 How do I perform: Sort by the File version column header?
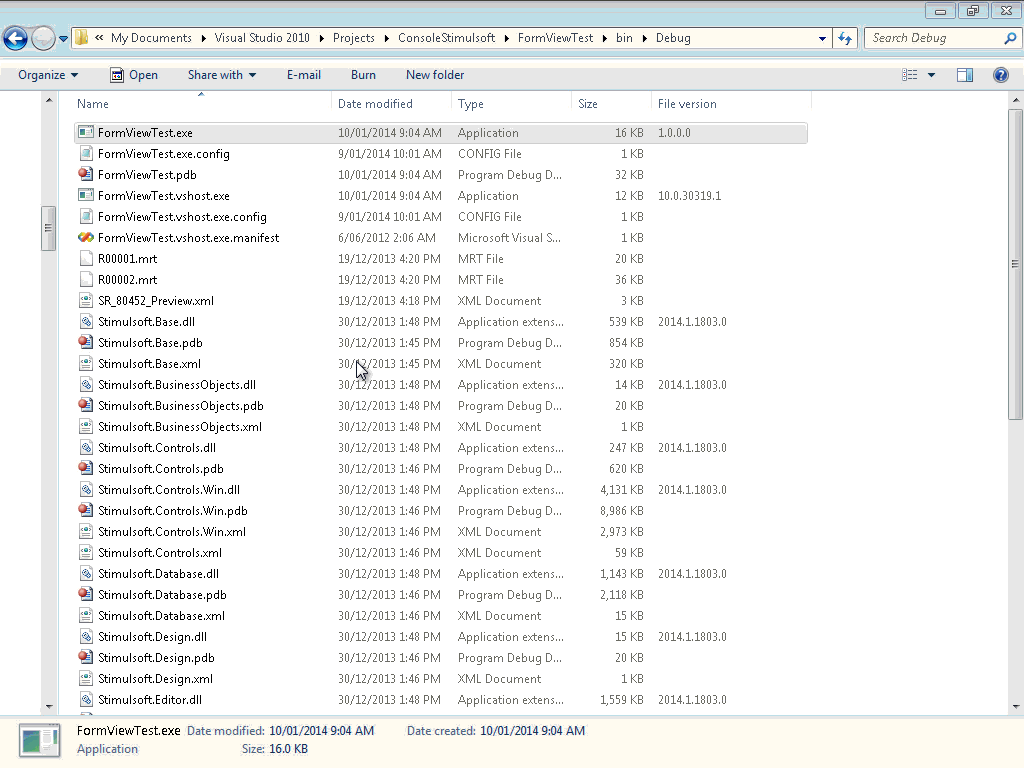(x=687, y=104)
